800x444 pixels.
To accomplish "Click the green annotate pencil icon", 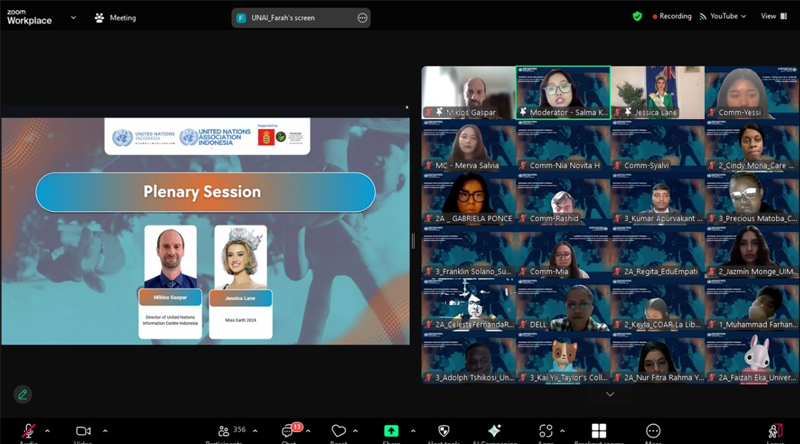I will pyautogui.click(x=22, y=394).
